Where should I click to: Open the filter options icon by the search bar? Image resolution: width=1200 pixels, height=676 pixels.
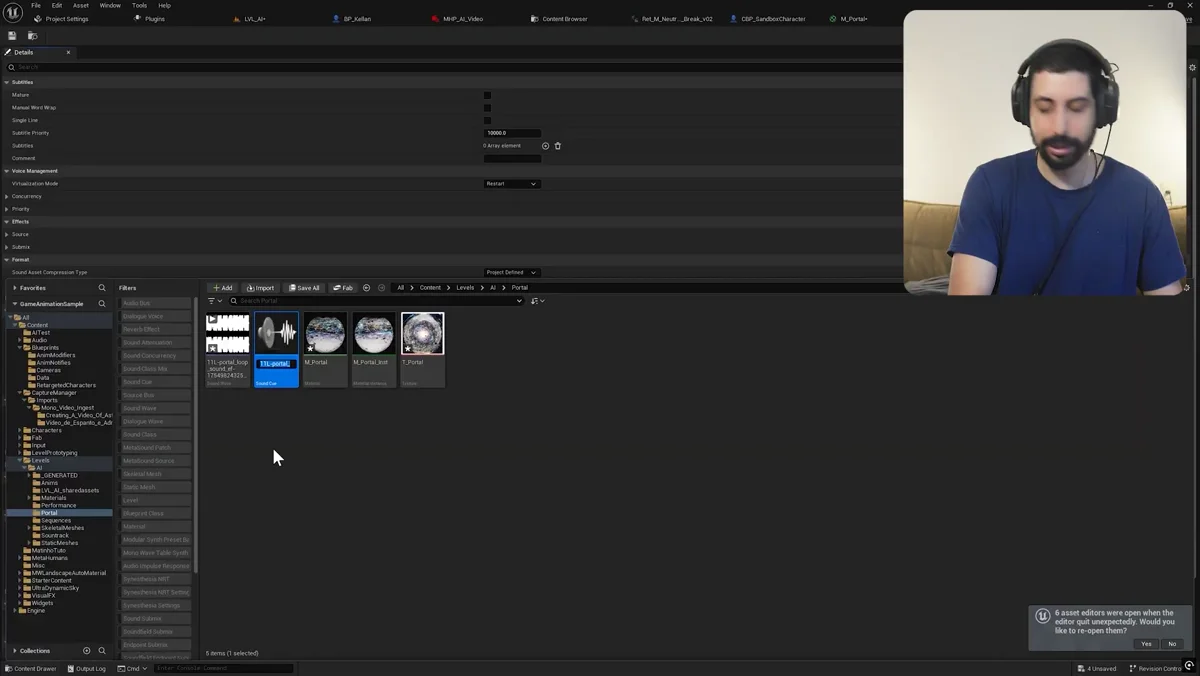pos(214,301)
